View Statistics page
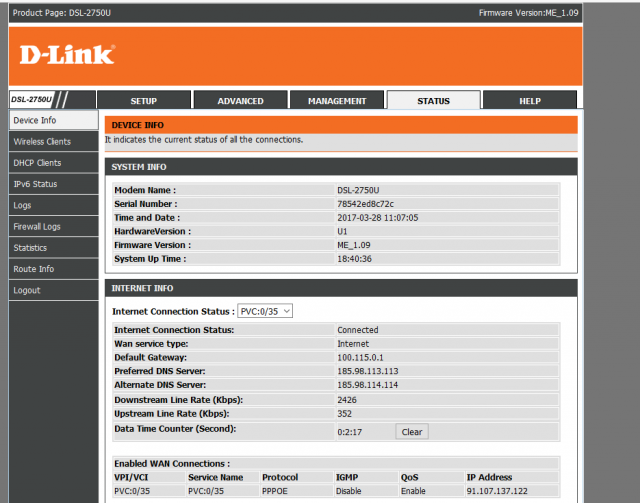This screenshot has width=640, height=503. (30, 248)
